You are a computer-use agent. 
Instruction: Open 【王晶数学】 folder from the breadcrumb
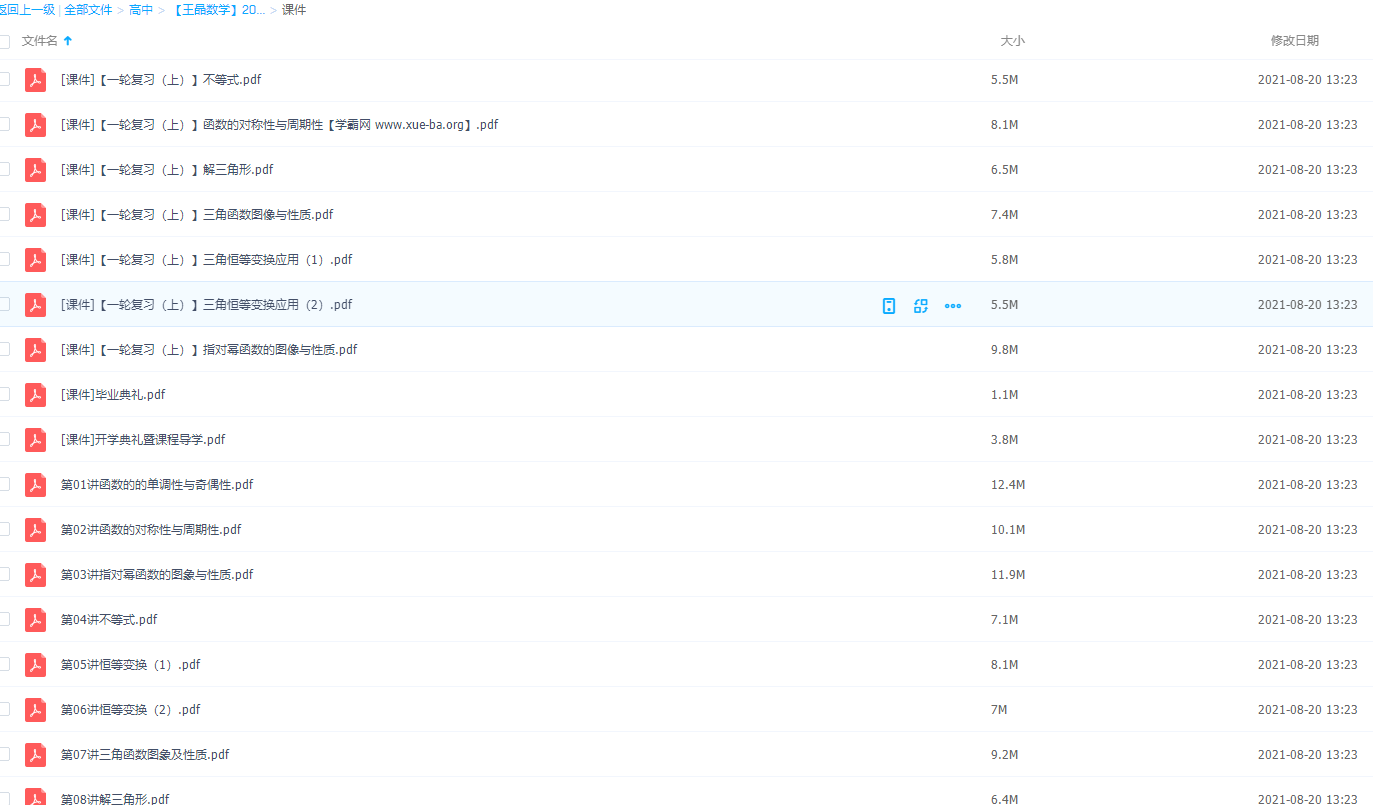(x=218, y=10)
